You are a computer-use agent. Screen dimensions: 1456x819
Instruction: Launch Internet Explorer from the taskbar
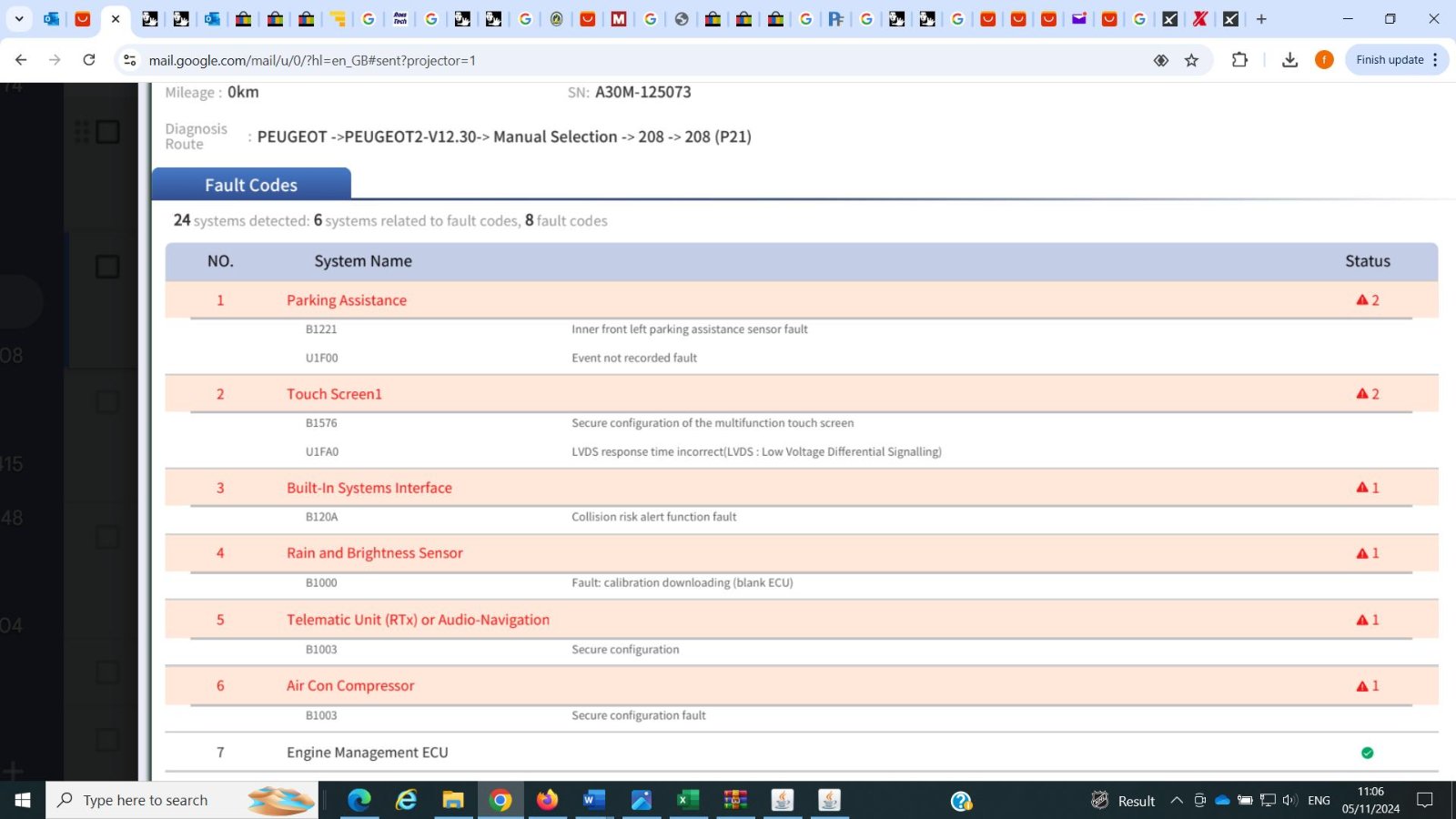click(x=406, y=800)
